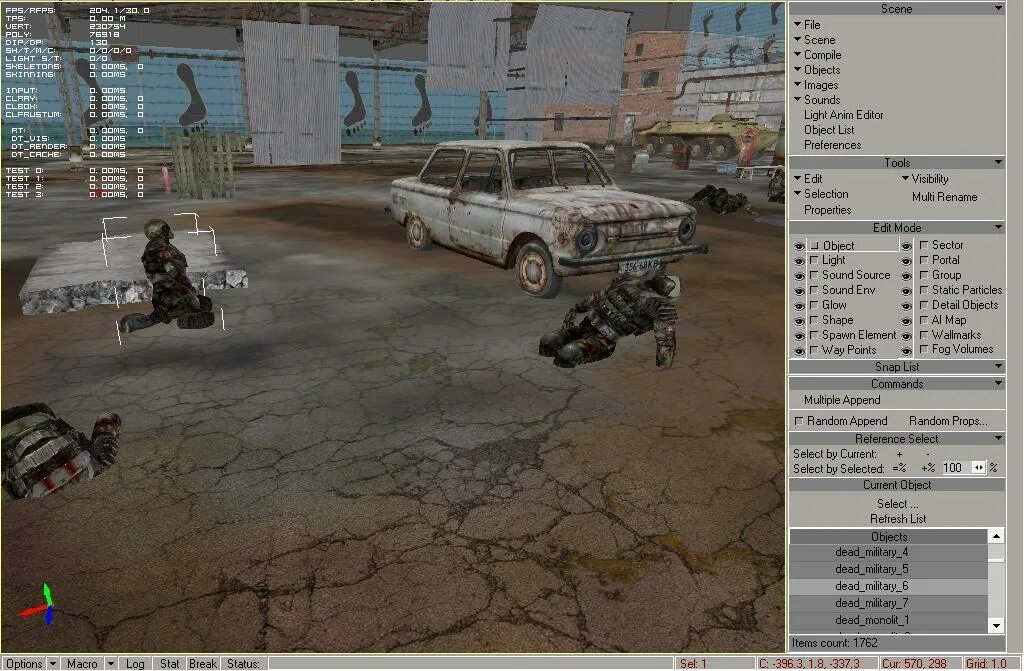Viewport: 1024px width, 671px height.
Task: Toggle the eye icon next to Light
Action: tap(799, 261)
